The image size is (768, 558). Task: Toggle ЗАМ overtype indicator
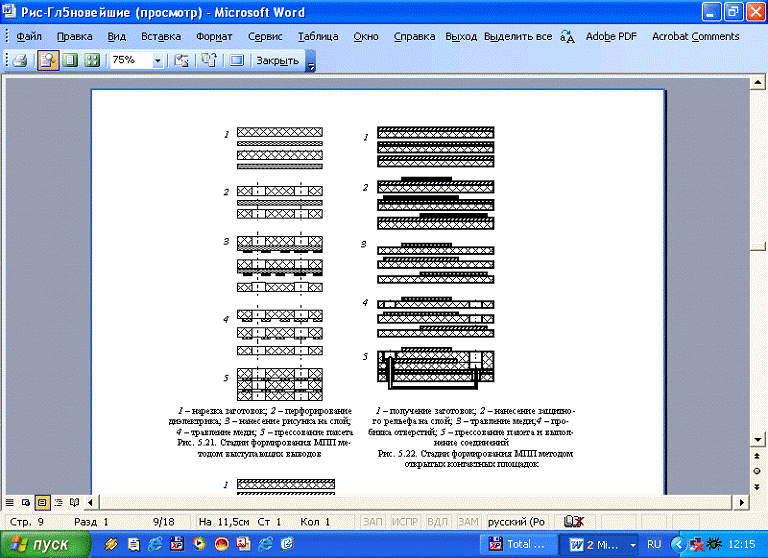(x=468, y=522)
